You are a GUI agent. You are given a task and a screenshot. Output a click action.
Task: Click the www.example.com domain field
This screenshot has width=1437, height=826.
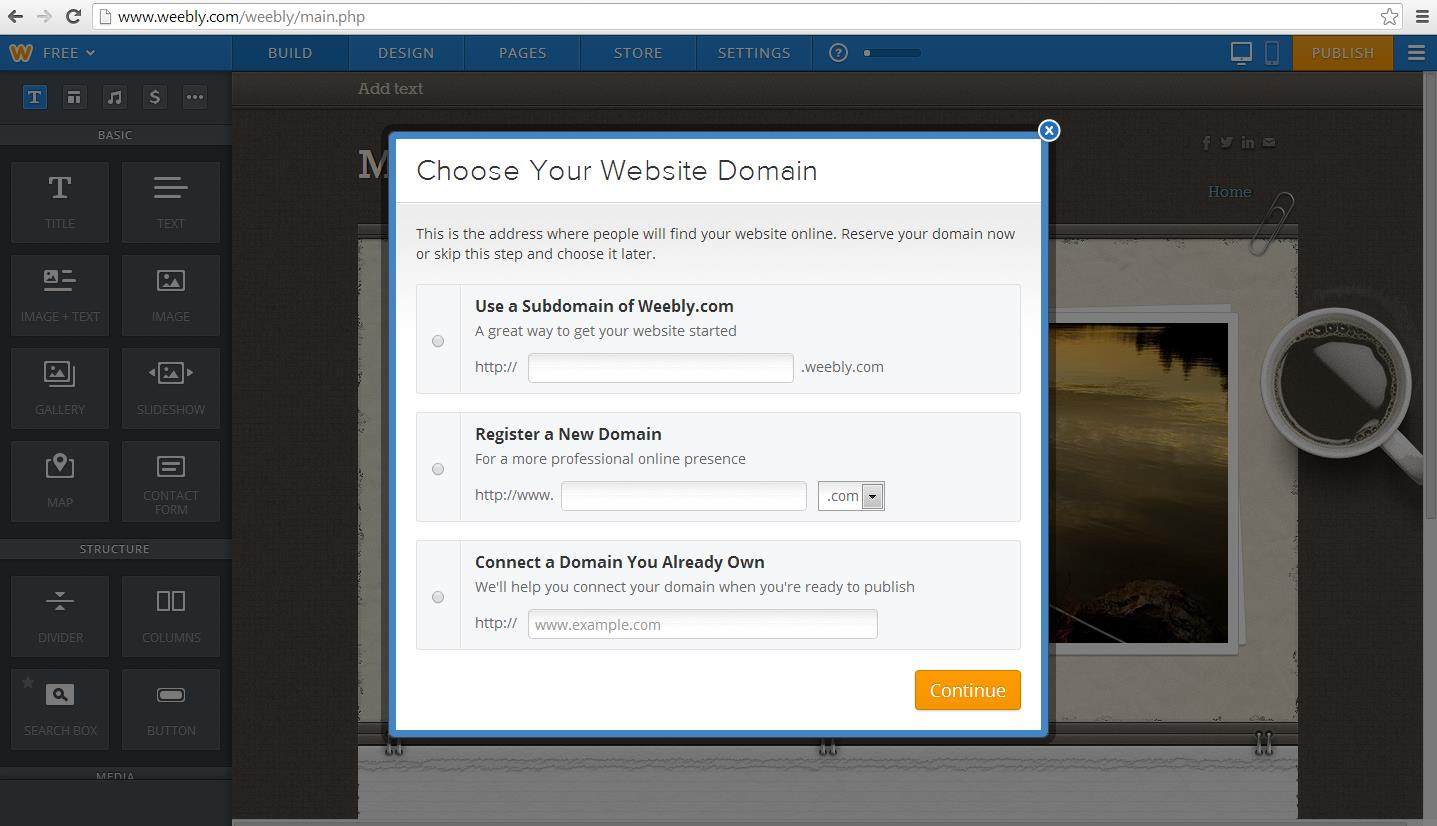tap(703, 624)
